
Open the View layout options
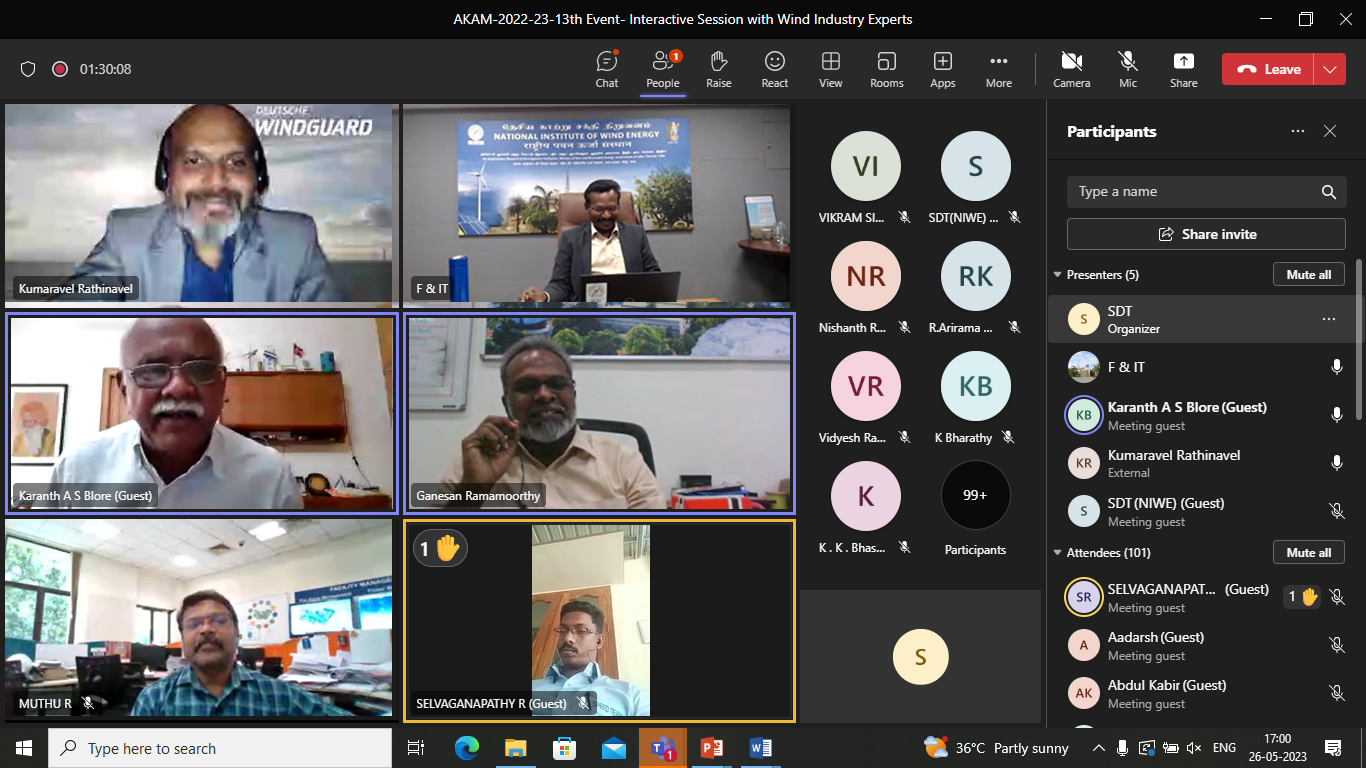coord(830,69)
